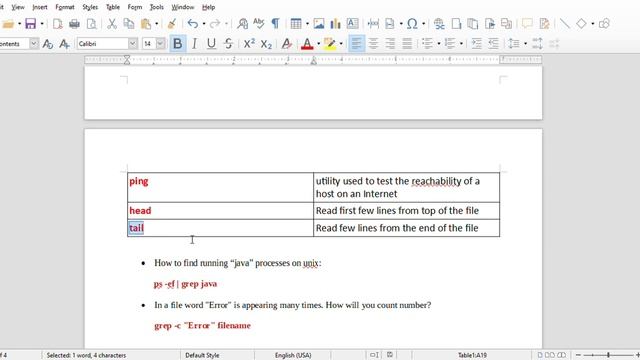Click word count 'Selected: 1 word, 4 characters'

tap(86, 356)
